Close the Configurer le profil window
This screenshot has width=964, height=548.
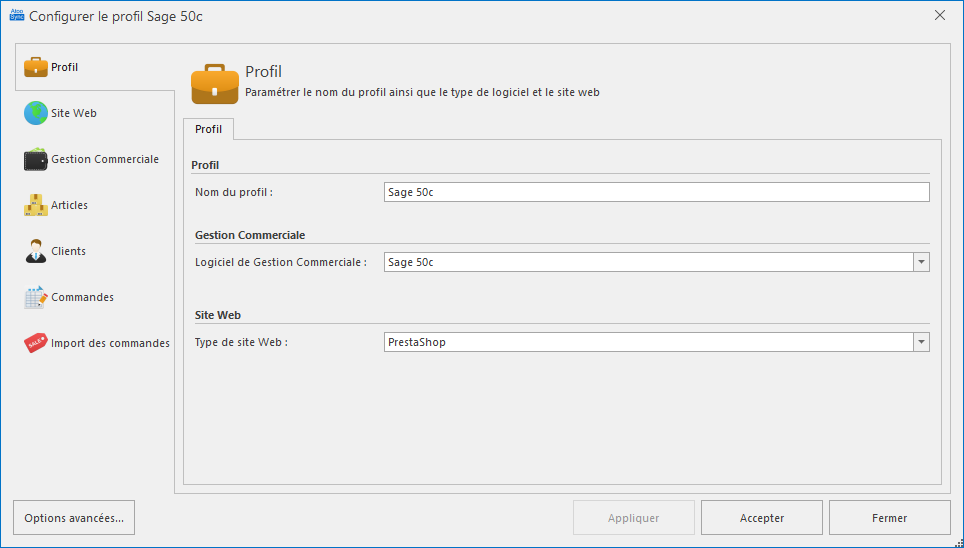[940, 15]
